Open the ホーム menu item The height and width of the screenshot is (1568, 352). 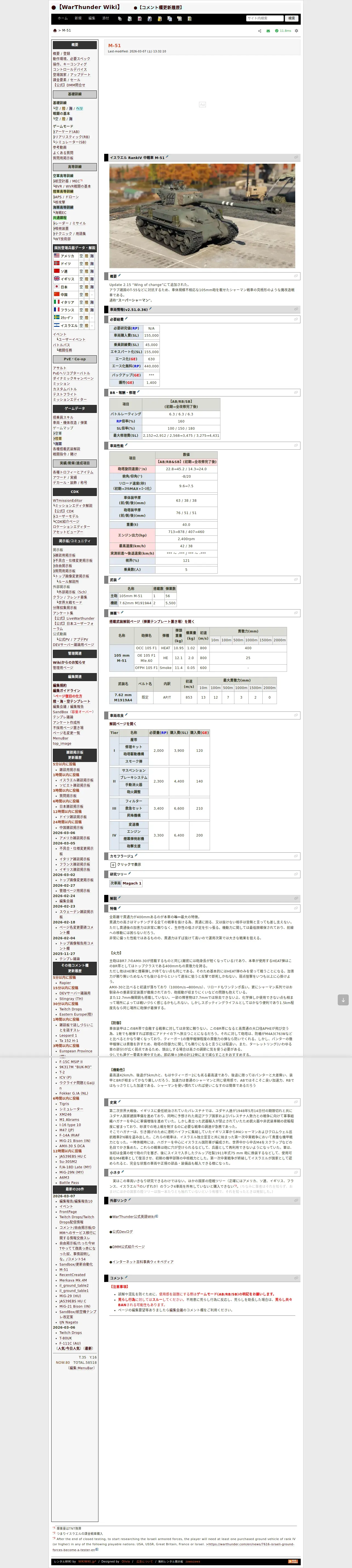(x=63, y=18)
